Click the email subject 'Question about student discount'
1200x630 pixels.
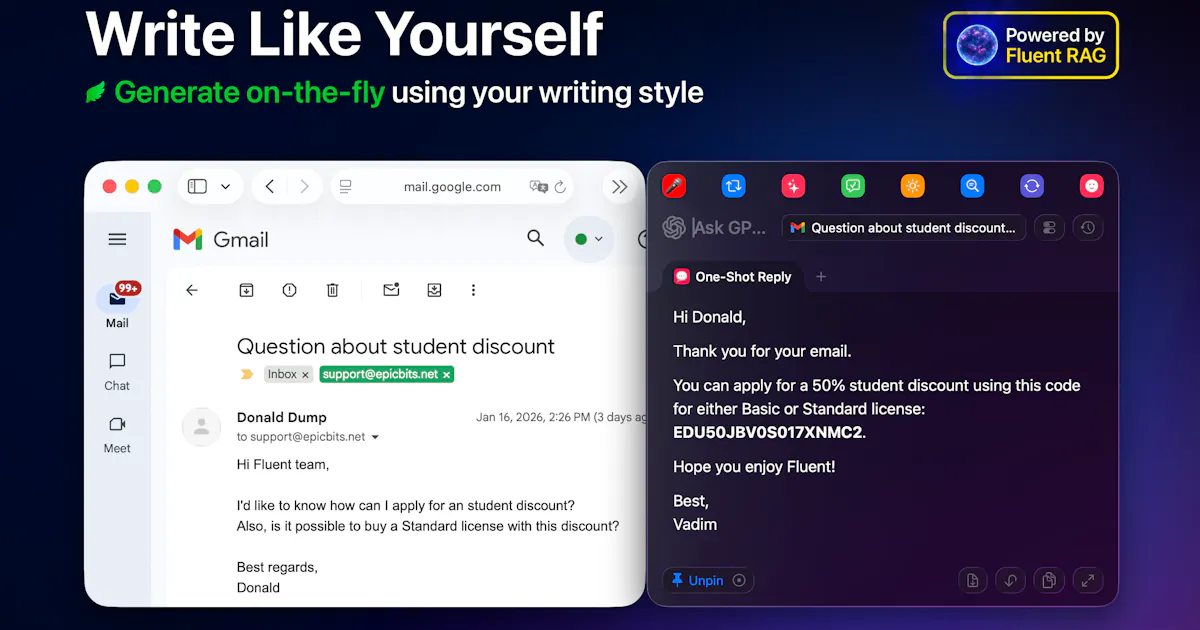click(396, 347)
